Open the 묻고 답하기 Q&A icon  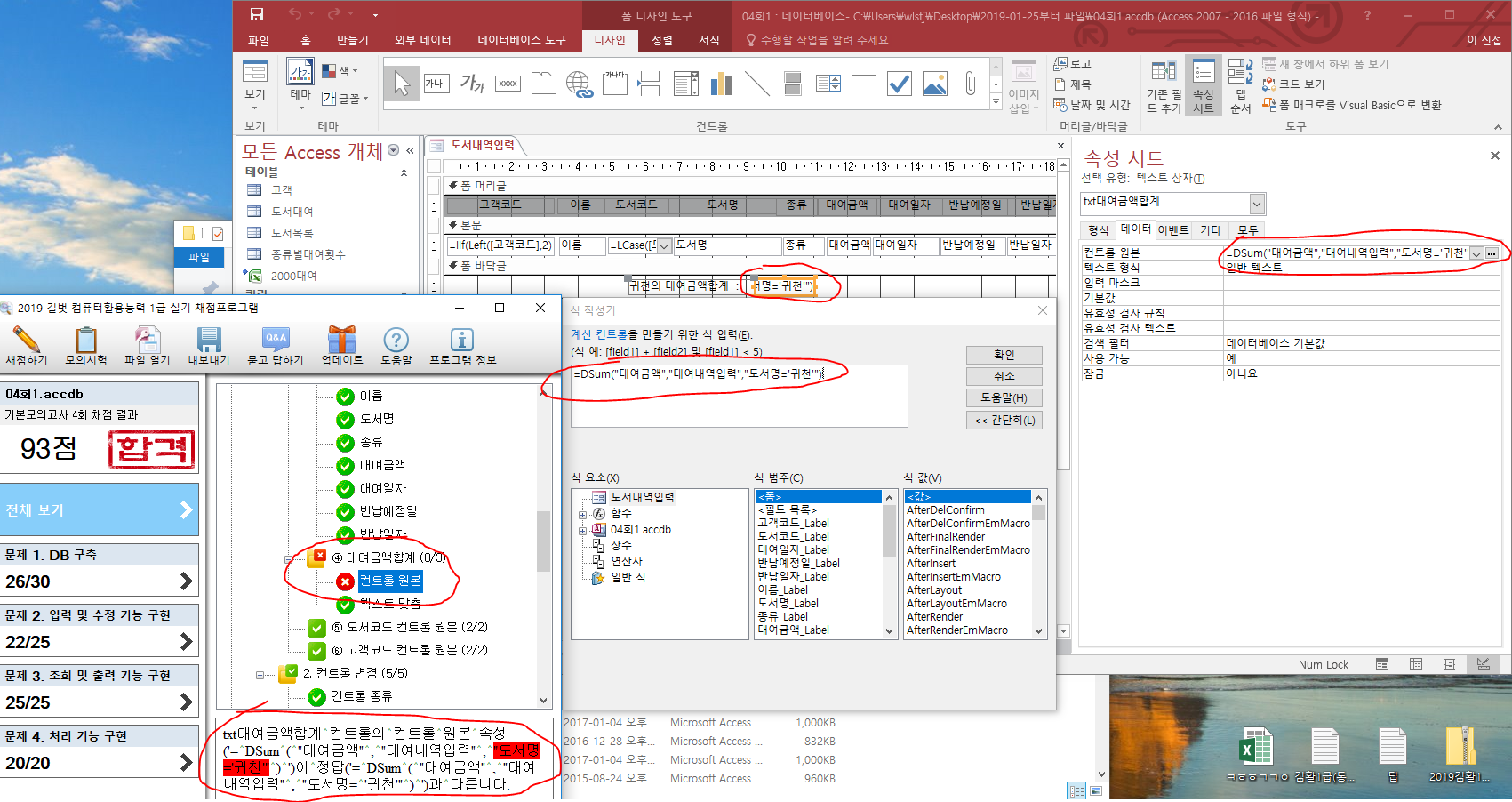click(276, 341)
